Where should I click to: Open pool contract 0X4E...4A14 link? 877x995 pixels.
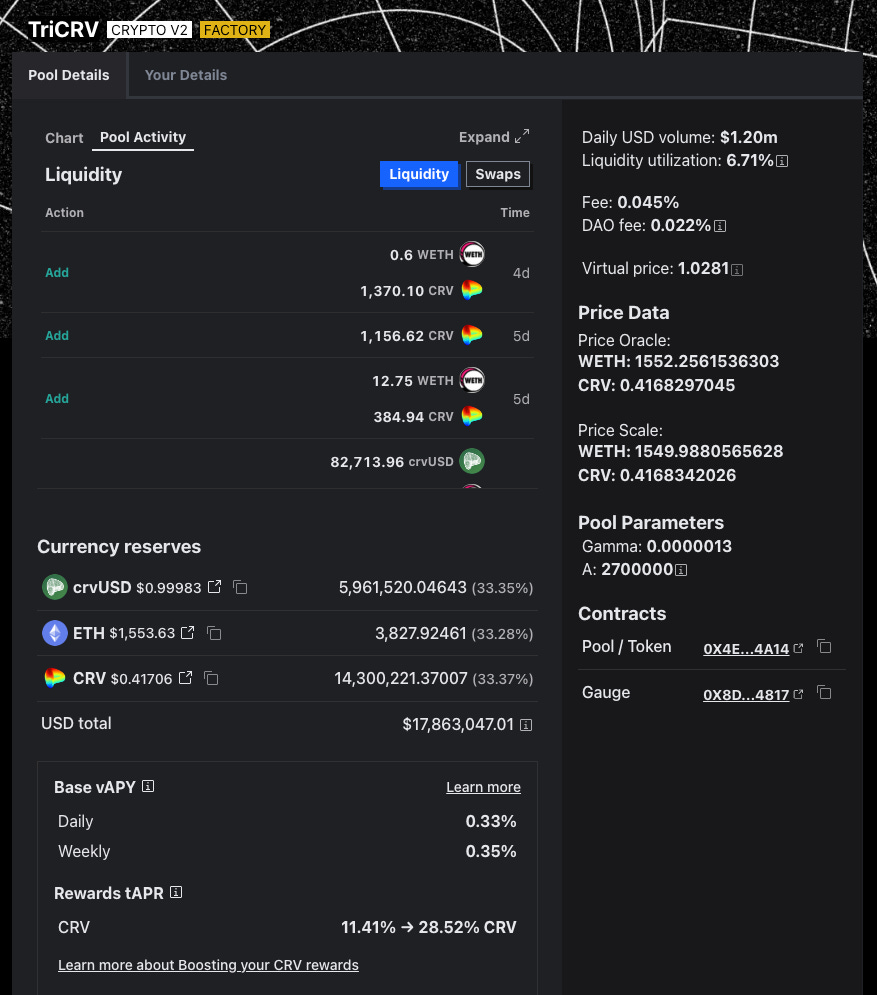(x=753, y=649)
